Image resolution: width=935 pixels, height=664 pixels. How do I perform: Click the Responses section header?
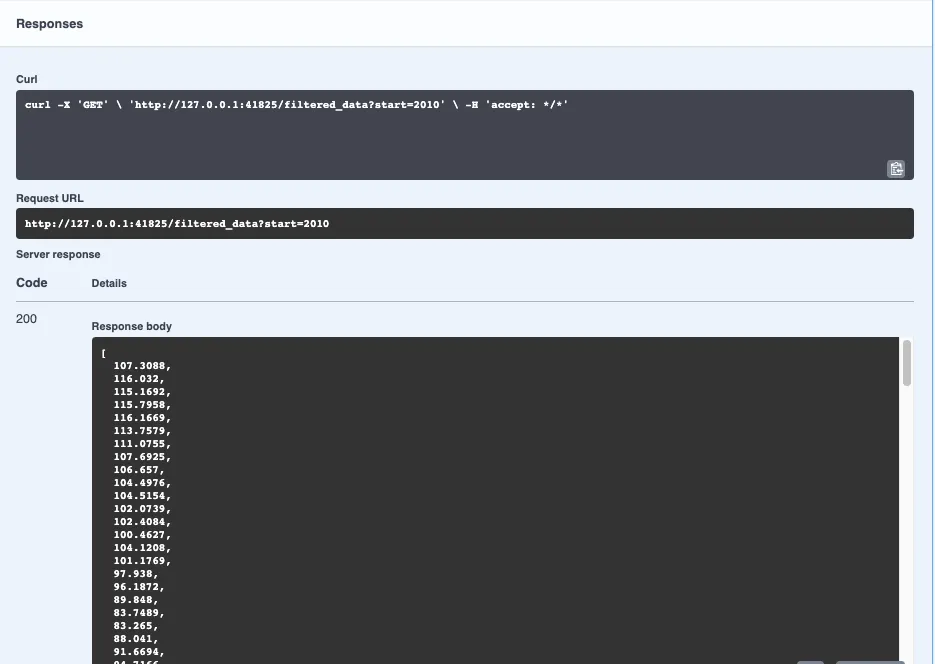(49, 23)
